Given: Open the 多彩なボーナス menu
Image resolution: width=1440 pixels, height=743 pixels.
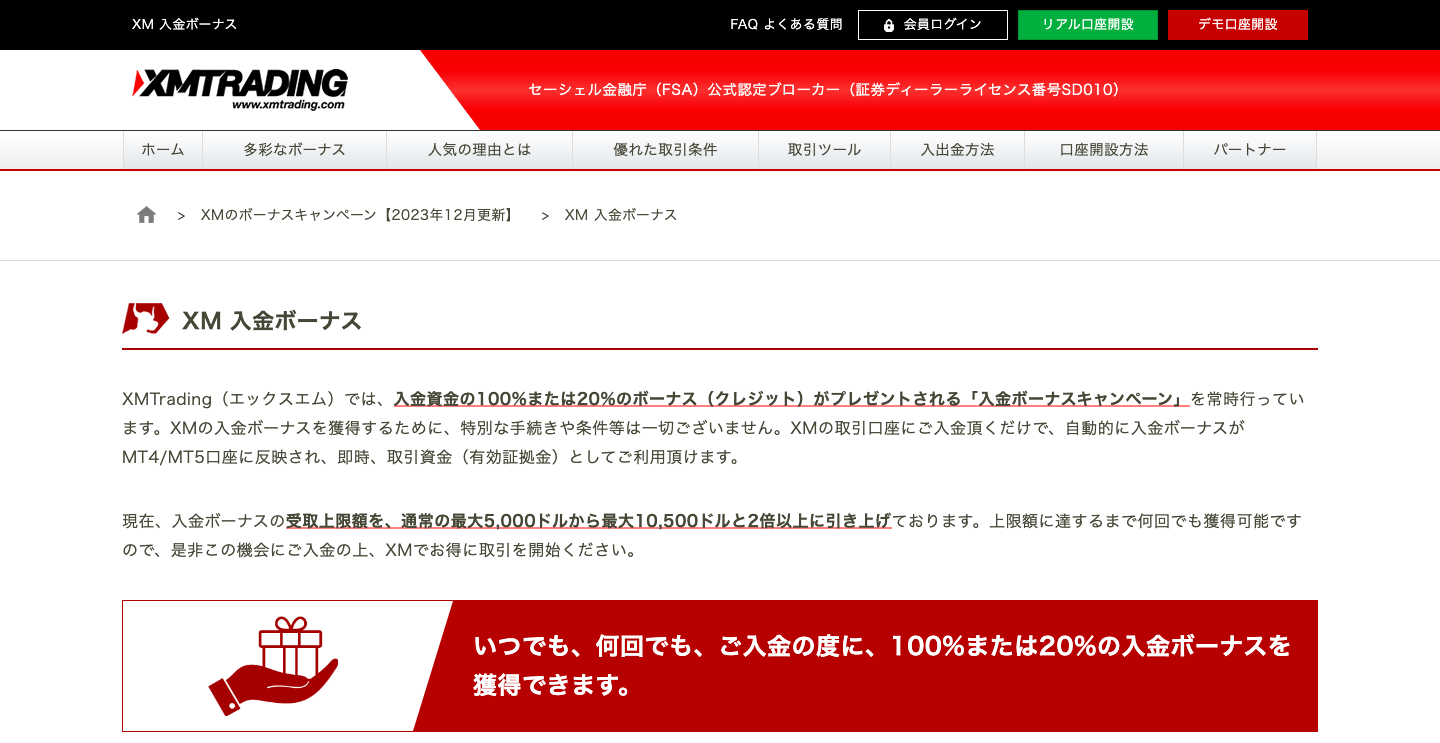Looking at the screenshot, I should tap(295, 150).
